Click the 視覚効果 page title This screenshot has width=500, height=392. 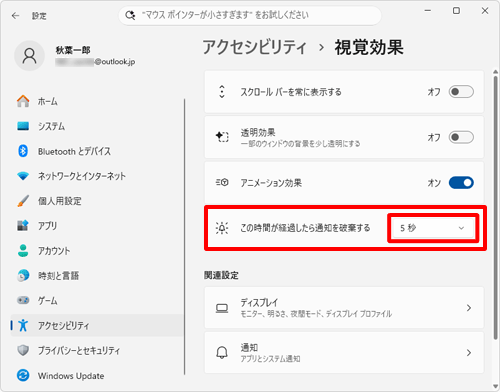pos(369,47)
